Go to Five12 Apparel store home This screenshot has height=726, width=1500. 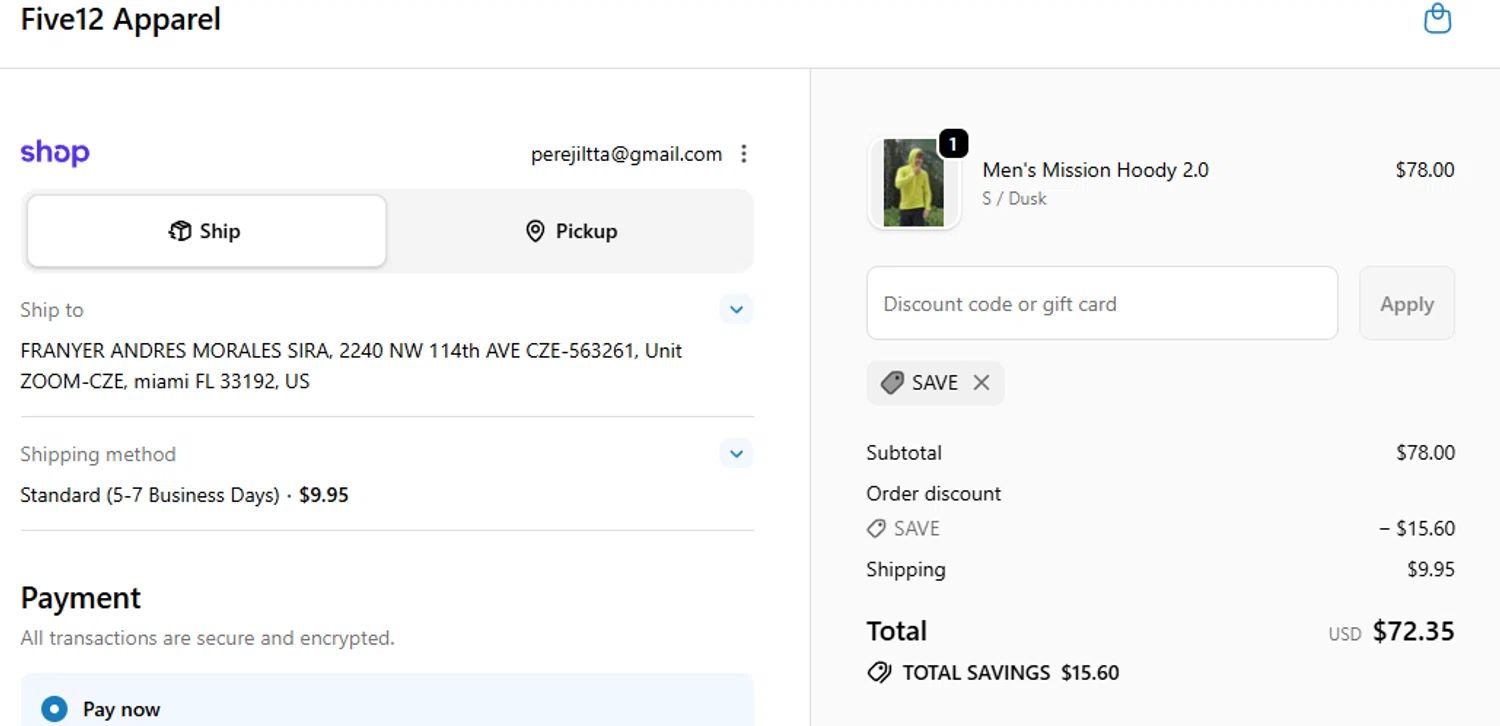tap(121, 19)
